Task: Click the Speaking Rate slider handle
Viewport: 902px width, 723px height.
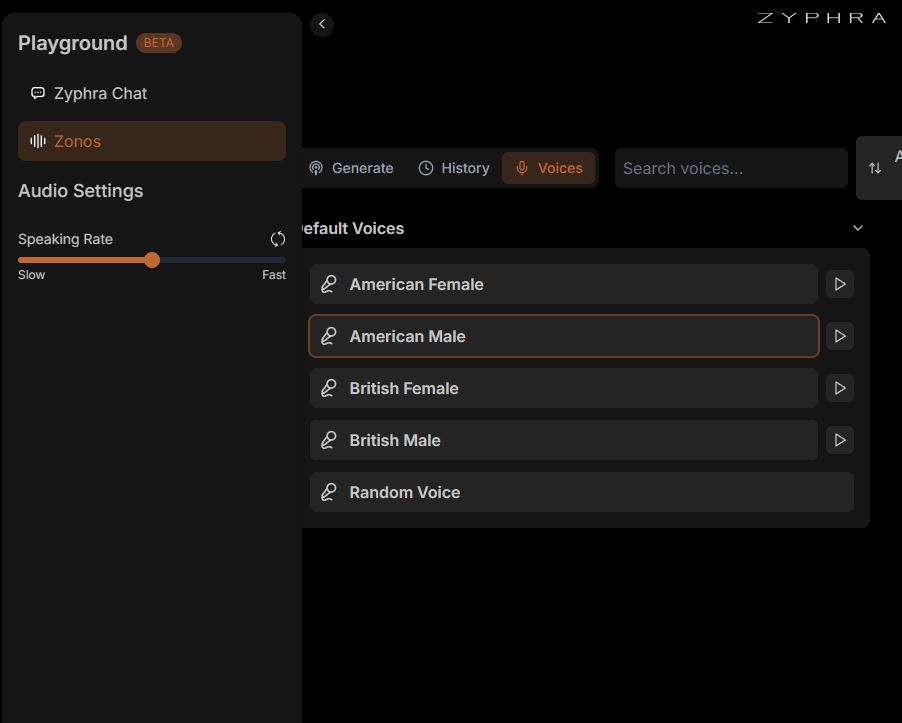Action: (x=152, y=260)
